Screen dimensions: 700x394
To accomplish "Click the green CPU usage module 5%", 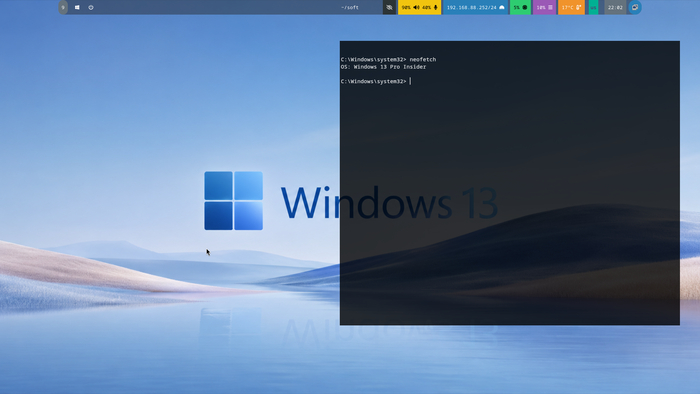I will click(x=520, y=8).
